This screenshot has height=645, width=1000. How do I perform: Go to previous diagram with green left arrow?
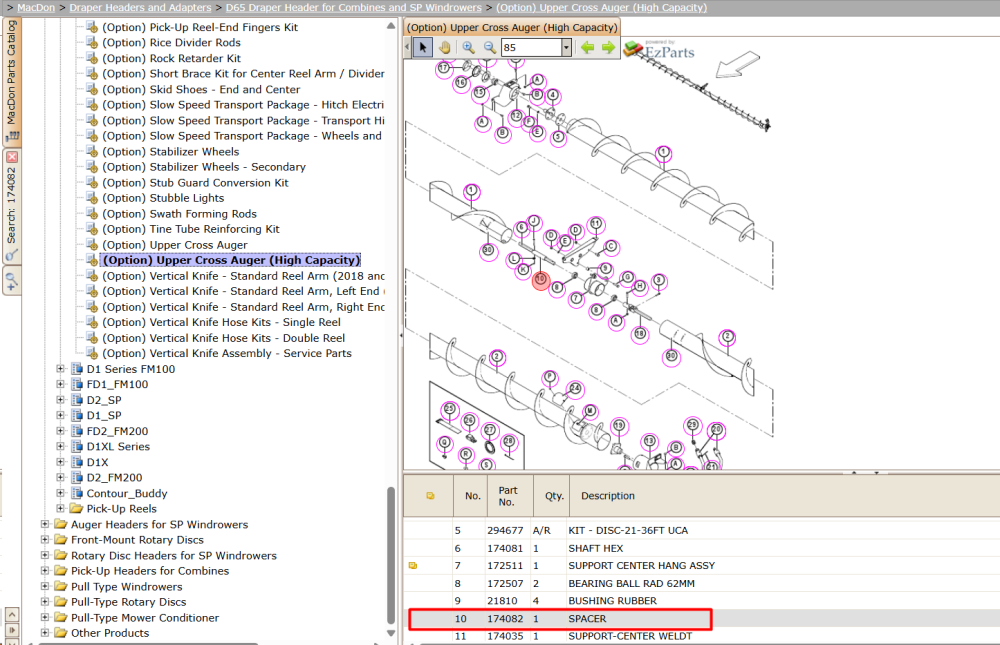(587, 47)
